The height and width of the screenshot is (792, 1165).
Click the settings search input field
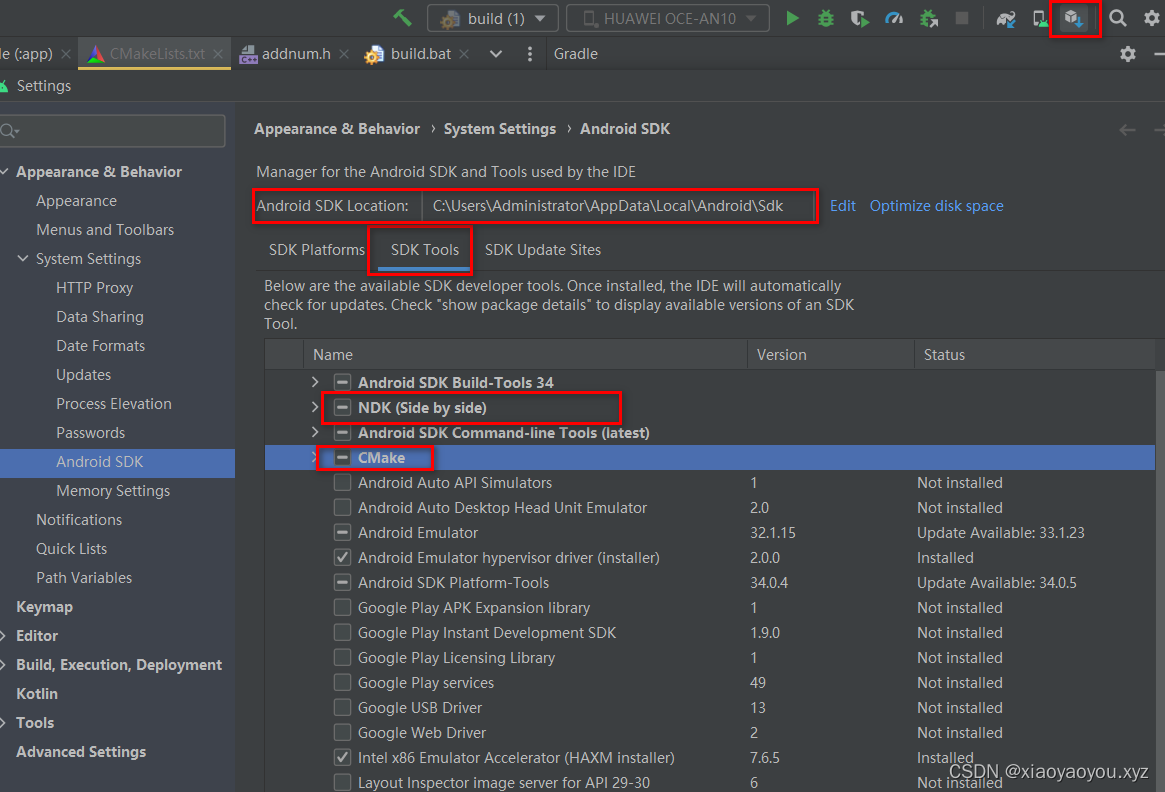113,131
